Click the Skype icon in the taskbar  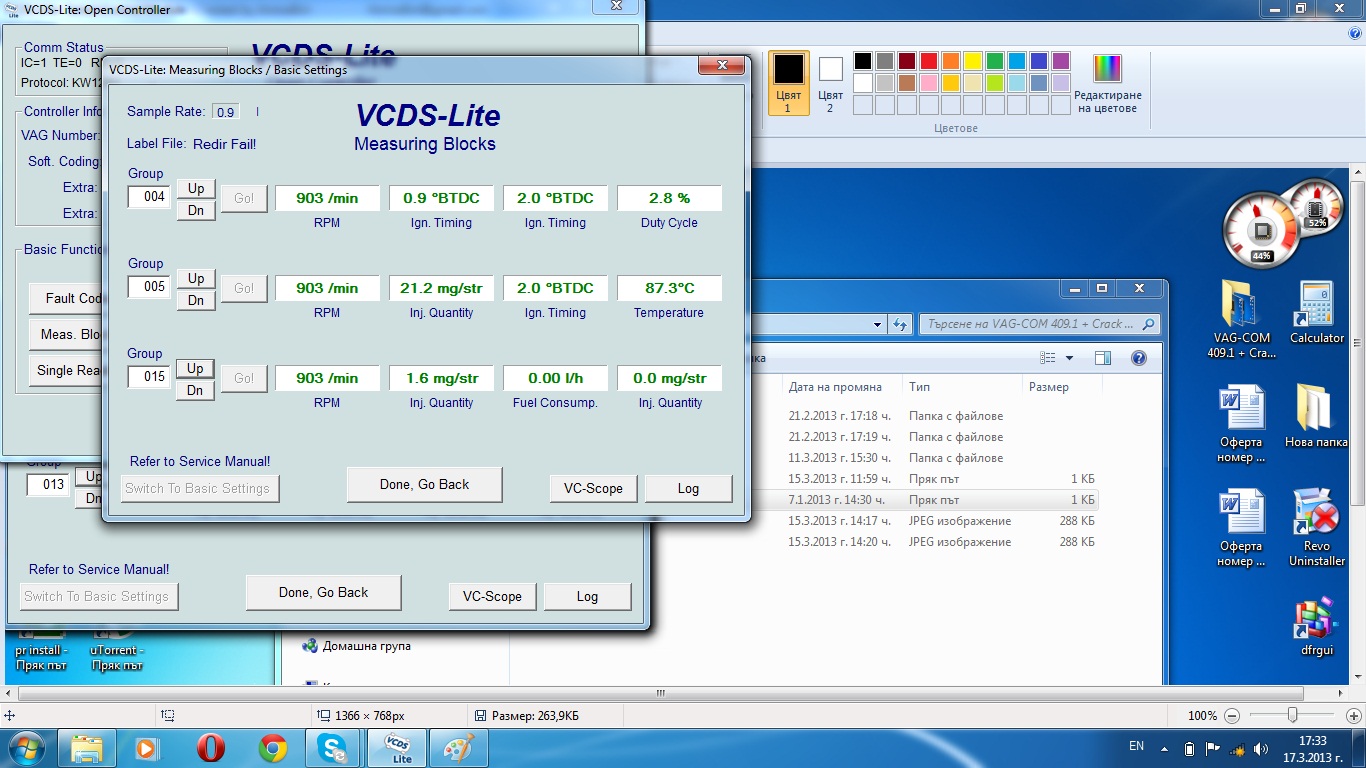click(333, 748)
